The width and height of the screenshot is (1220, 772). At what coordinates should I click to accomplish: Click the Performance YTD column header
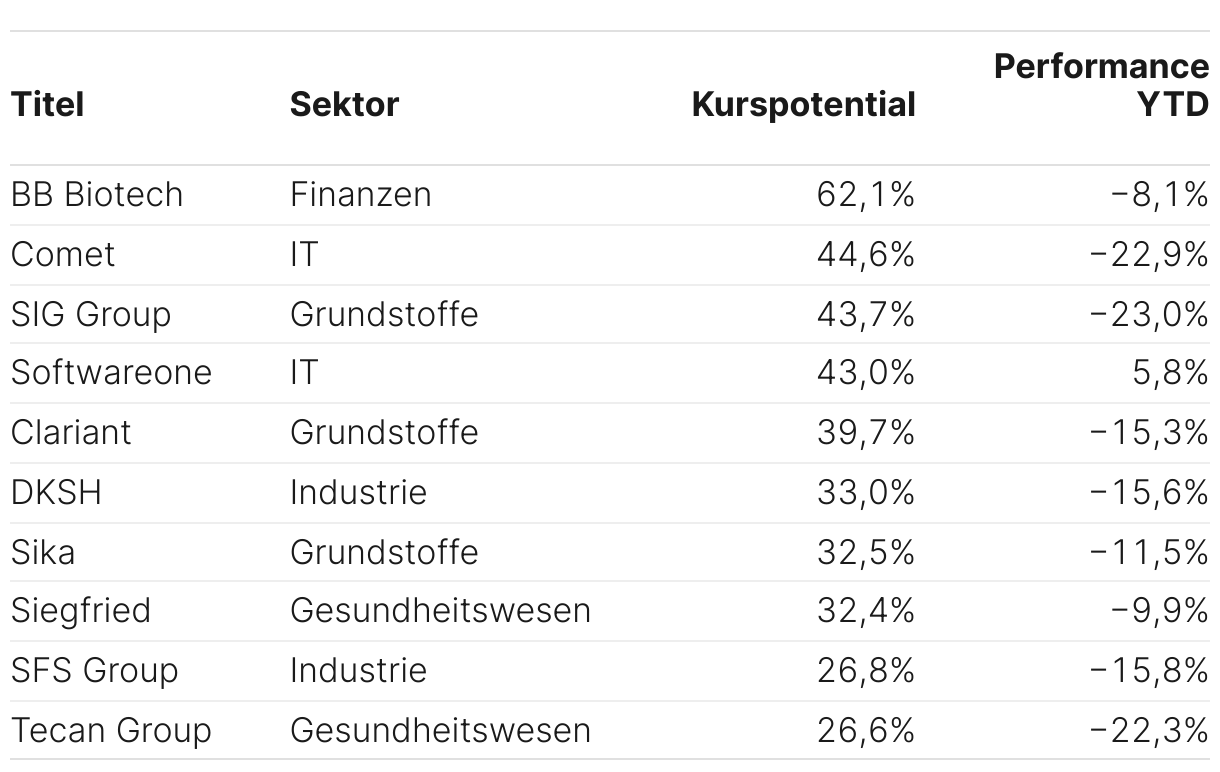click(1101, 86)
